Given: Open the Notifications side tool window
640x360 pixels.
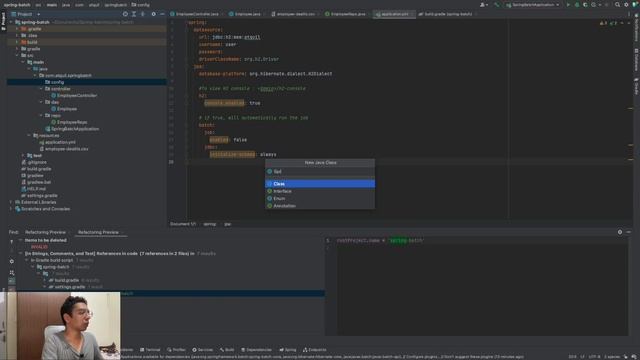Looking at the screenshot, I should pyautogui.click(x=636, y=28).
